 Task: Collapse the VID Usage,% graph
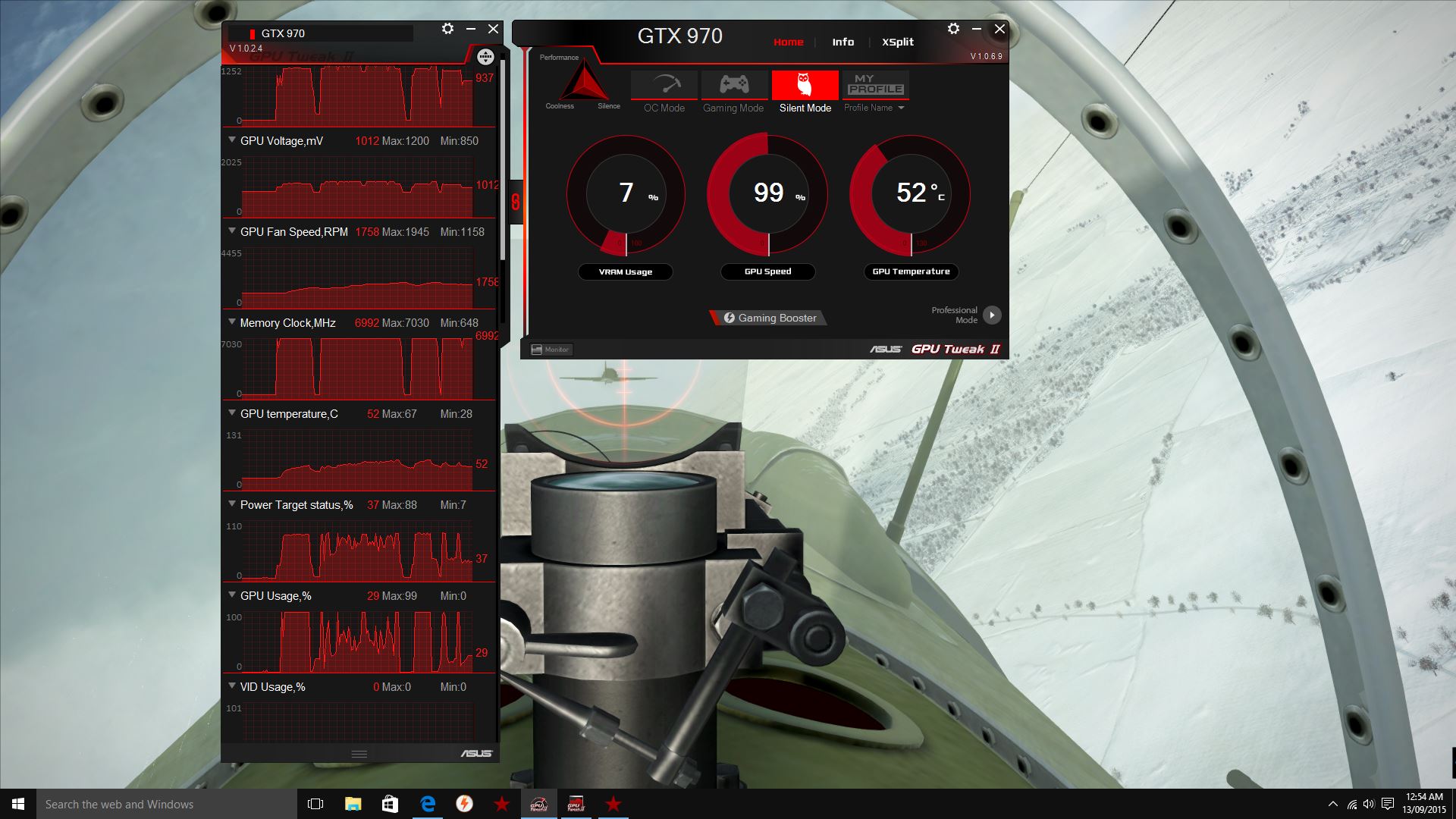tap(232, 686)
